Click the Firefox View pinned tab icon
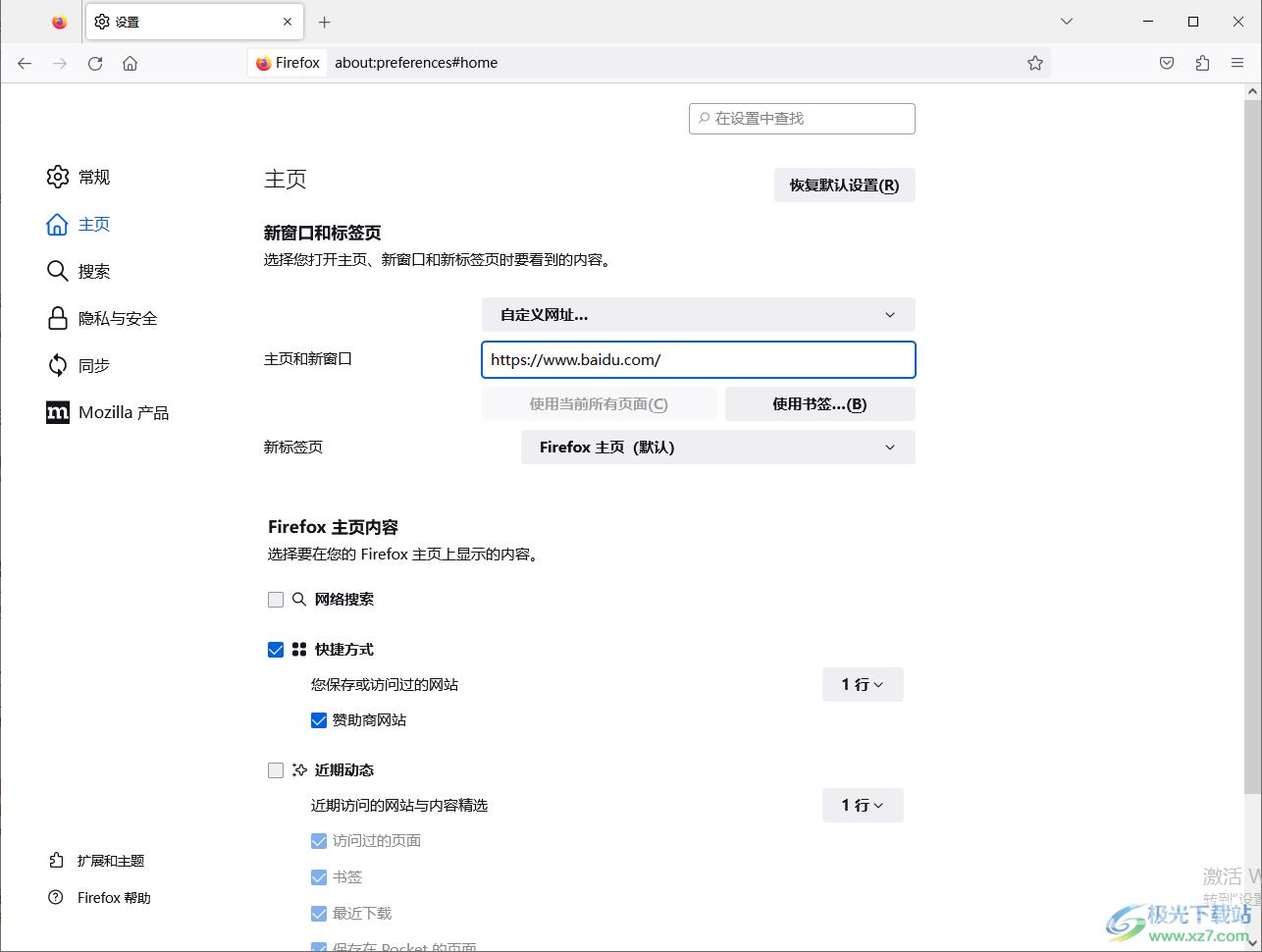This screenshot has width=1262, height=952. [x=60, y=22]
